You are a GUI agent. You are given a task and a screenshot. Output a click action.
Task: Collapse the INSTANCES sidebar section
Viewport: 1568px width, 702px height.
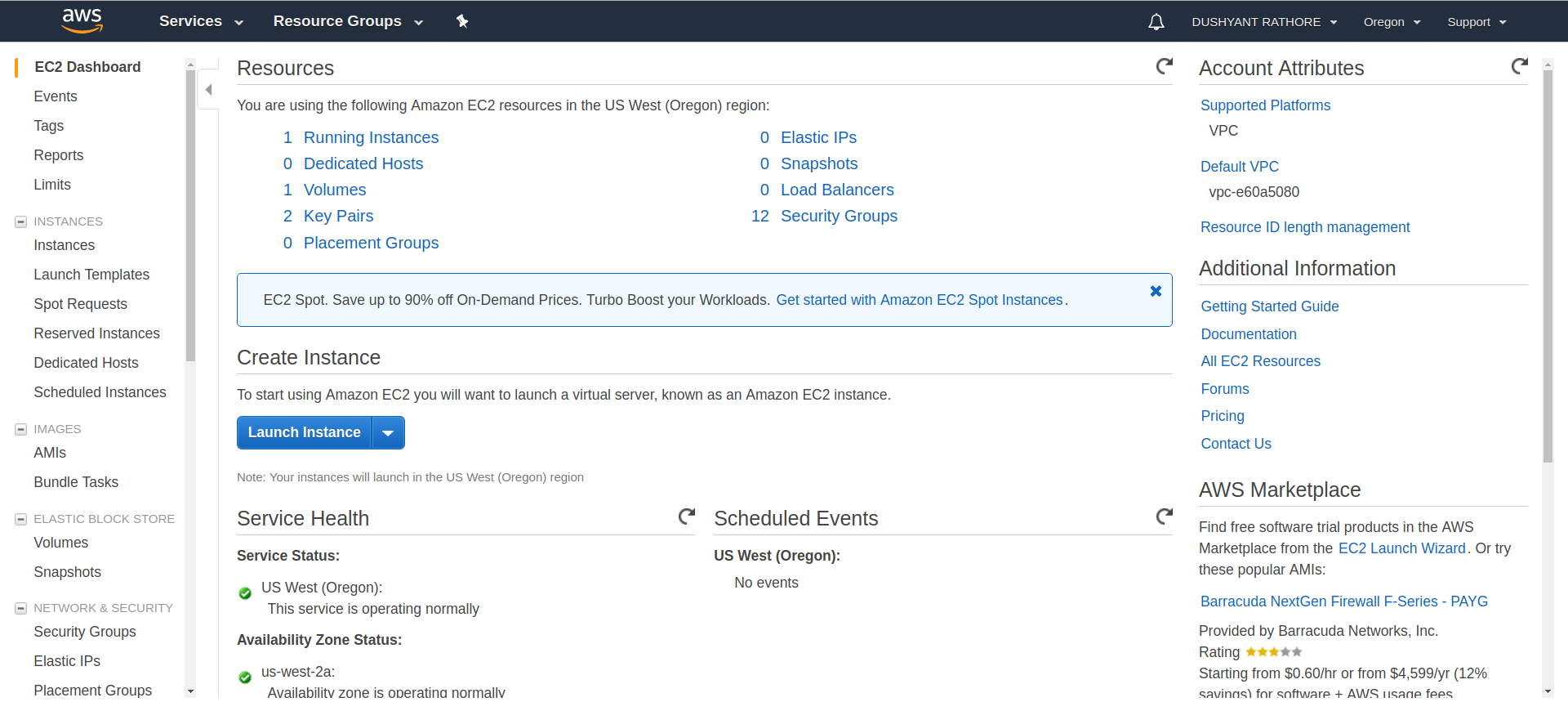21,221
